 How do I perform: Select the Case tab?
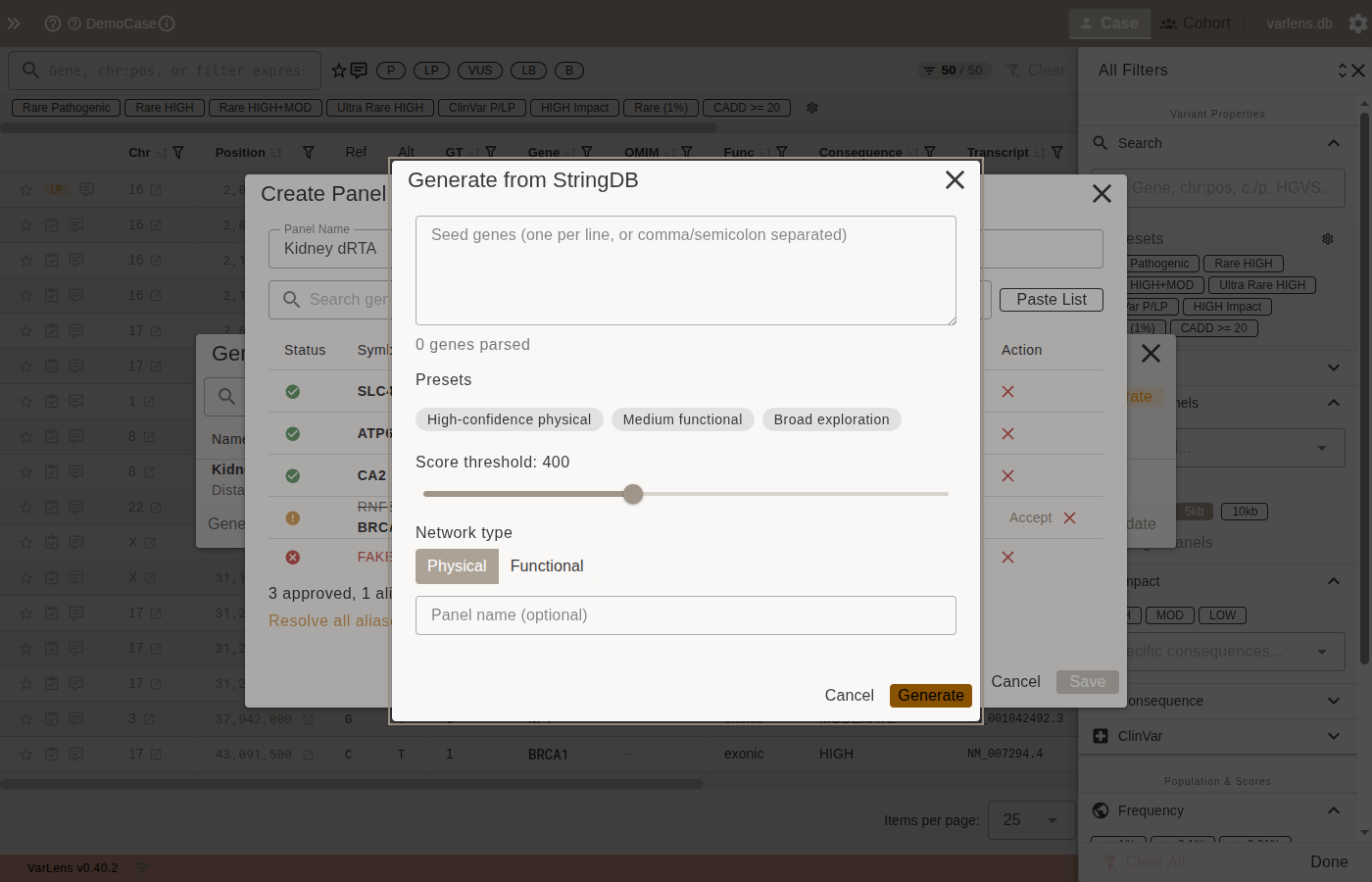pyautogui.click(x=1109, y=23)
